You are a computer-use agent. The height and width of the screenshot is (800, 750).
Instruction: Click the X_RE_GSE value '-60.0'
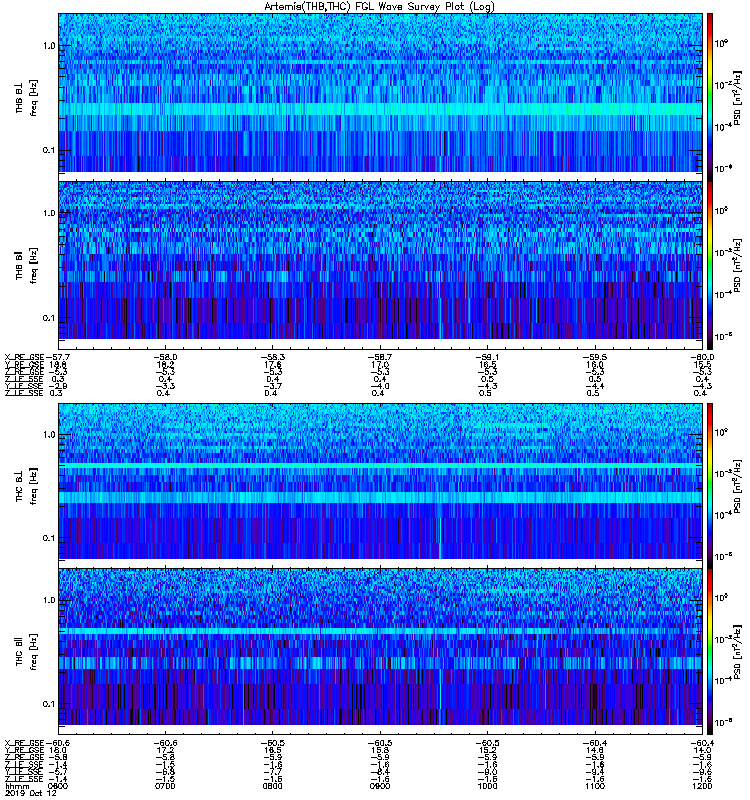[x=702, y=357]
